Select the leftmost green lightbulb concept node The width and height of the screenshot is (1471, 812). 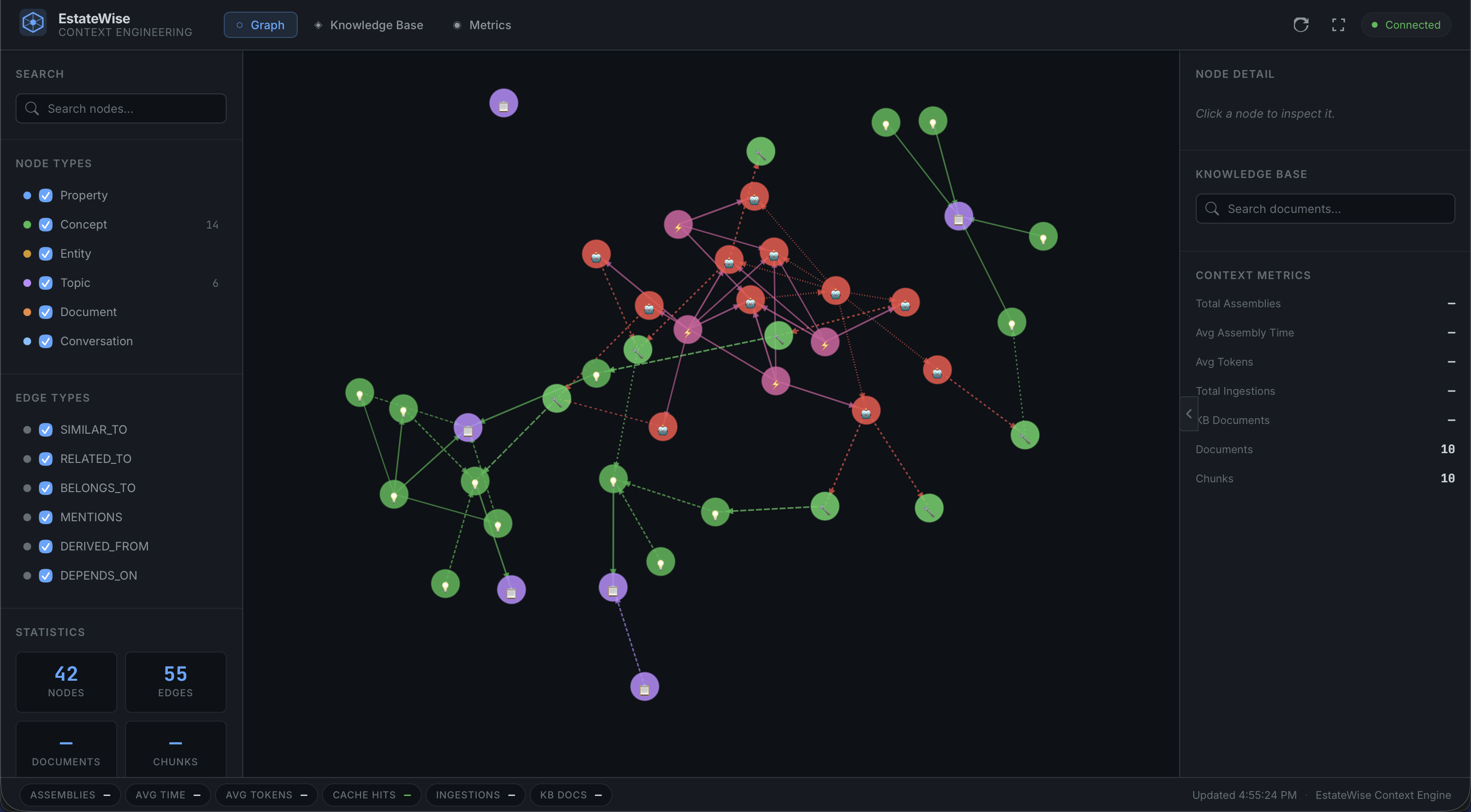[x=360, y=392]
